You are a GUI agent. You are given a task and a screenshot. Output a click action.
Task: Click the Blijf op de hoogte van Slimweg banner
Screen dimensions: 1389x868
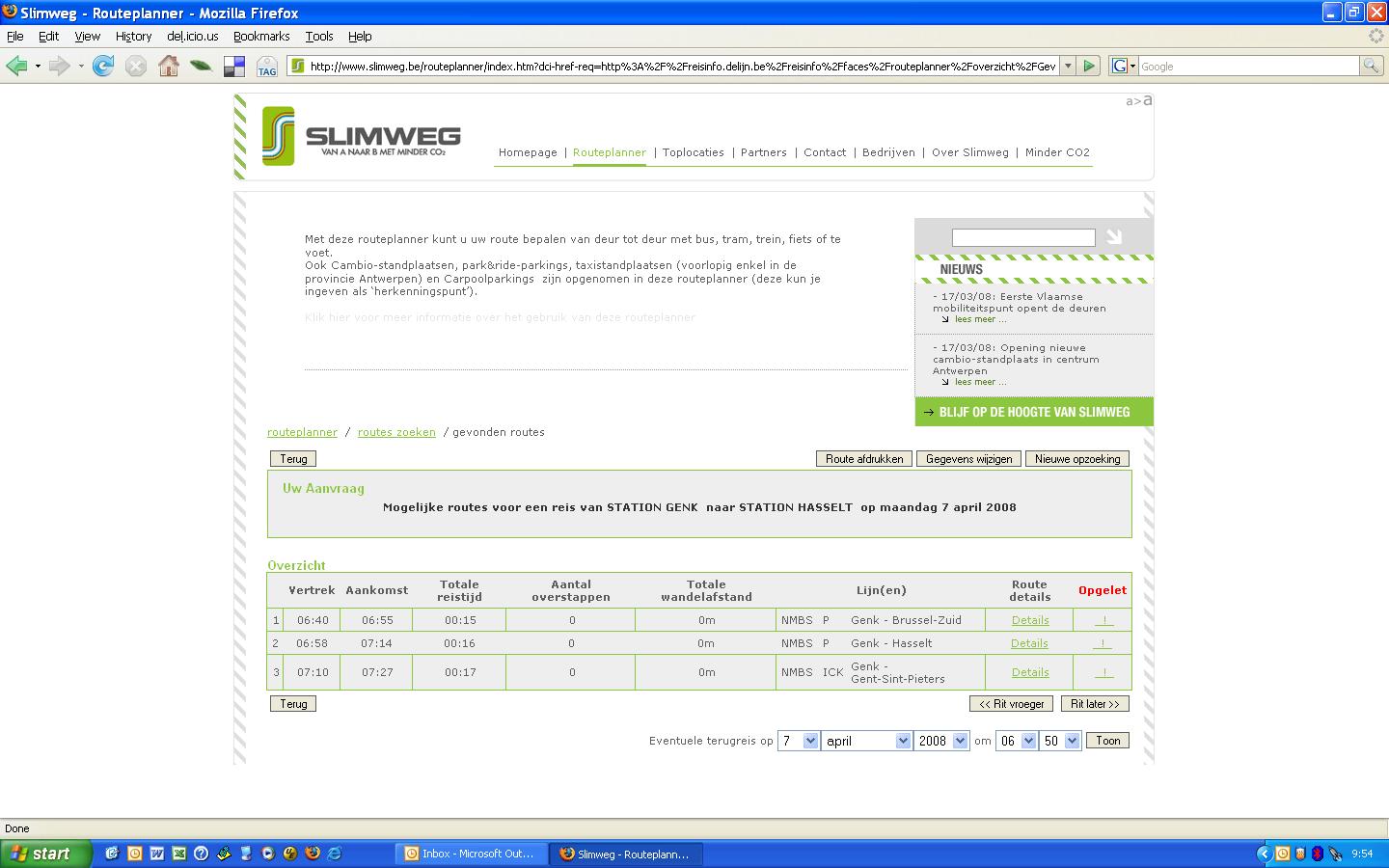(x=1034, y=412)
